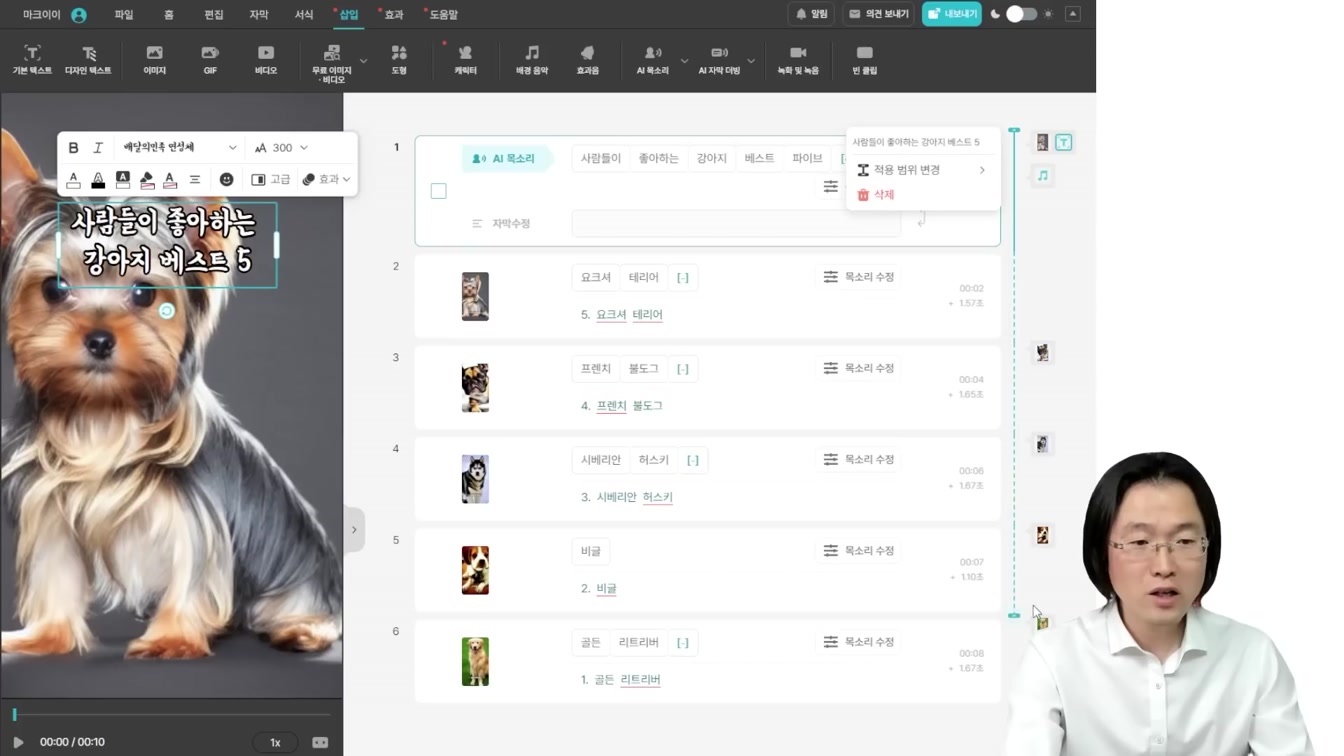Insert a GIF from the toolbar
This screenshot has width=1344, height=756.
coord(210,59)
